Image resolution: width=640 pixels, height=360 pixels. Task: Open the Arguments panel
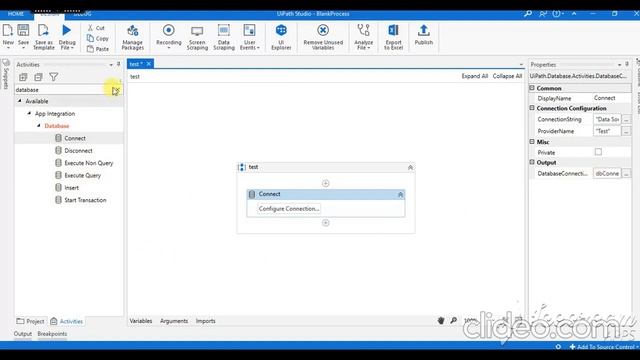pyautogui.click(x=174, y=321)
